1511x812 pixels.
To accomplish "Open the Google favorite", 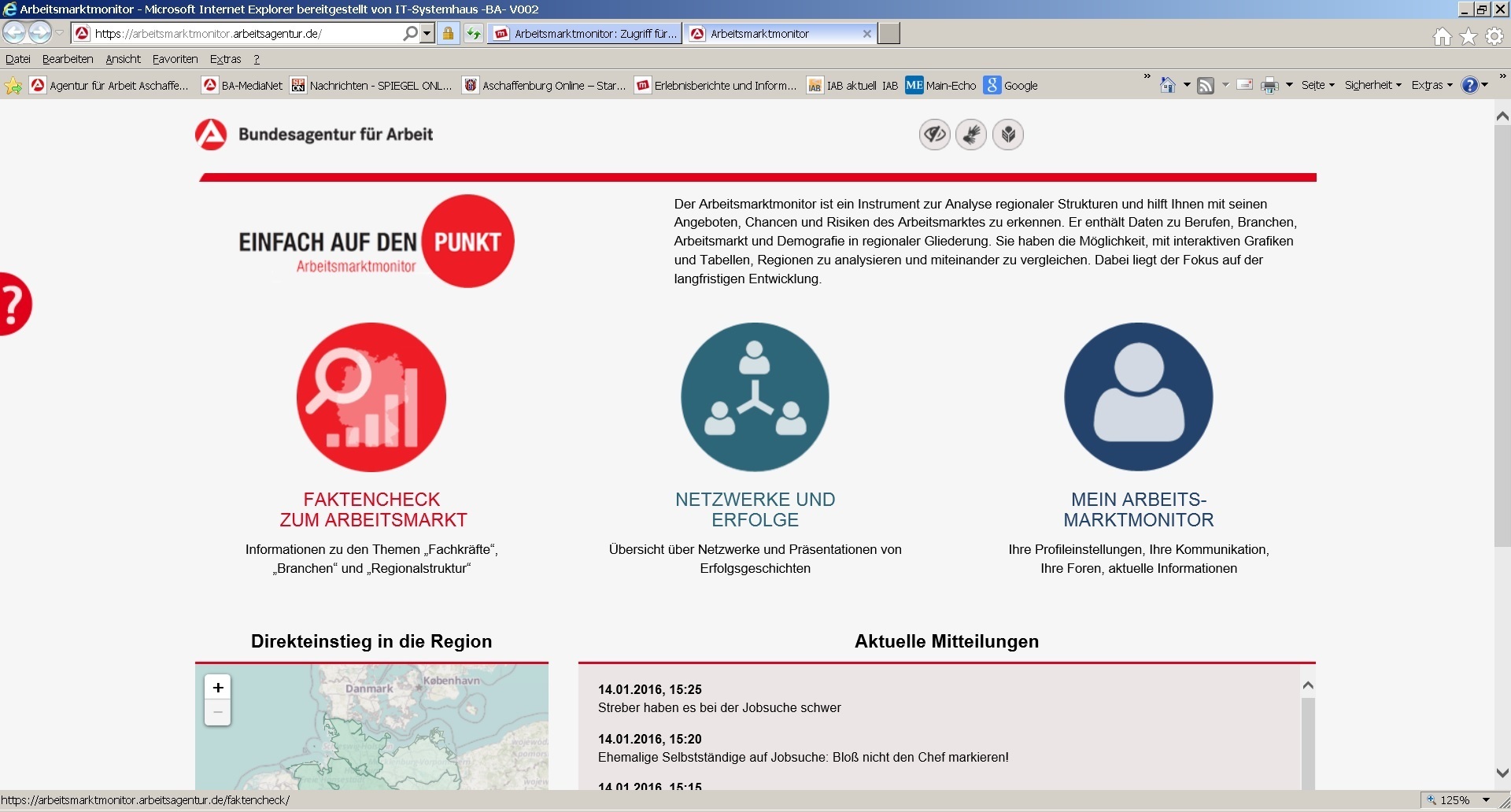I will point(1011,86).
